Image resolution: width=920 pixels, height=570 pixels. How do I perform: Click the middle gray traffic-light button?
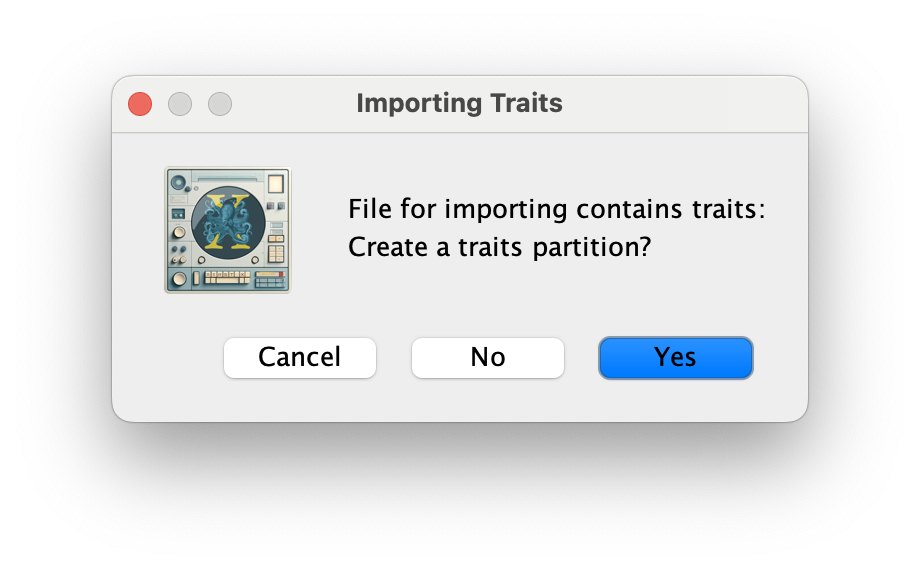tap(180, 104)
